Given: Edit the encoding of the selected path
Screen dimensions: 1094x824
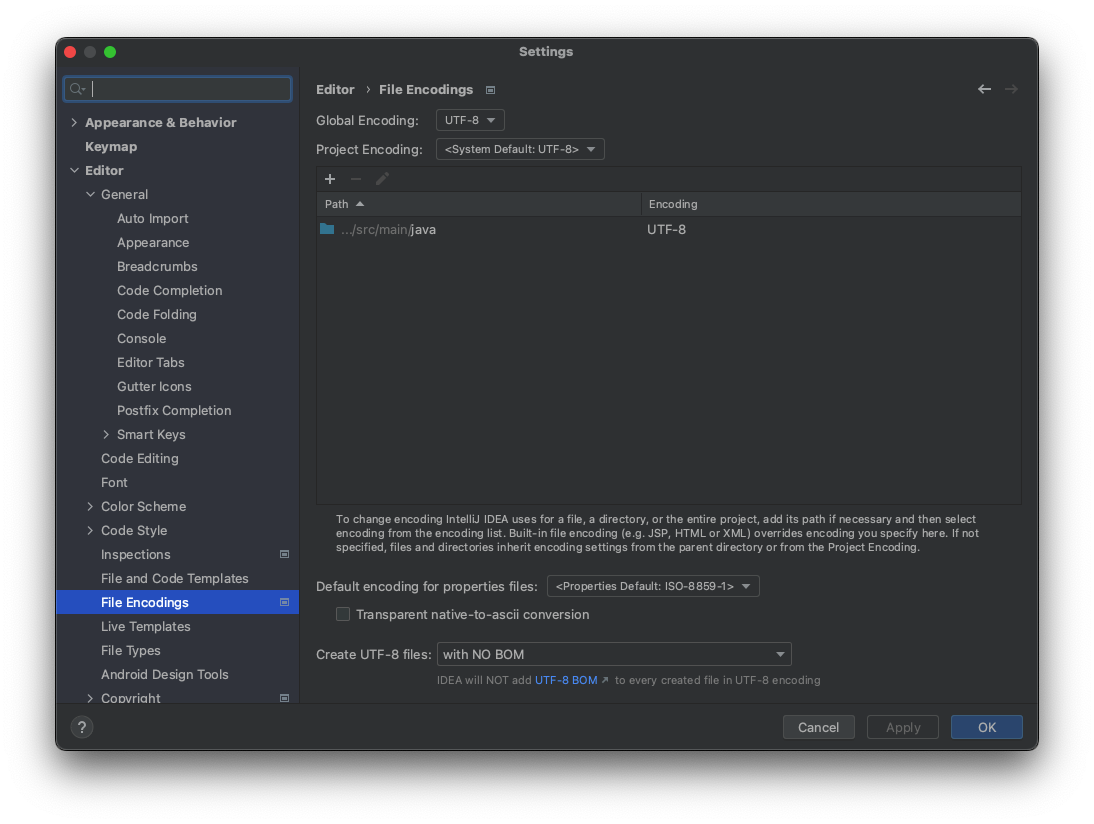Looking at the screenshot, I should (382, 179).
